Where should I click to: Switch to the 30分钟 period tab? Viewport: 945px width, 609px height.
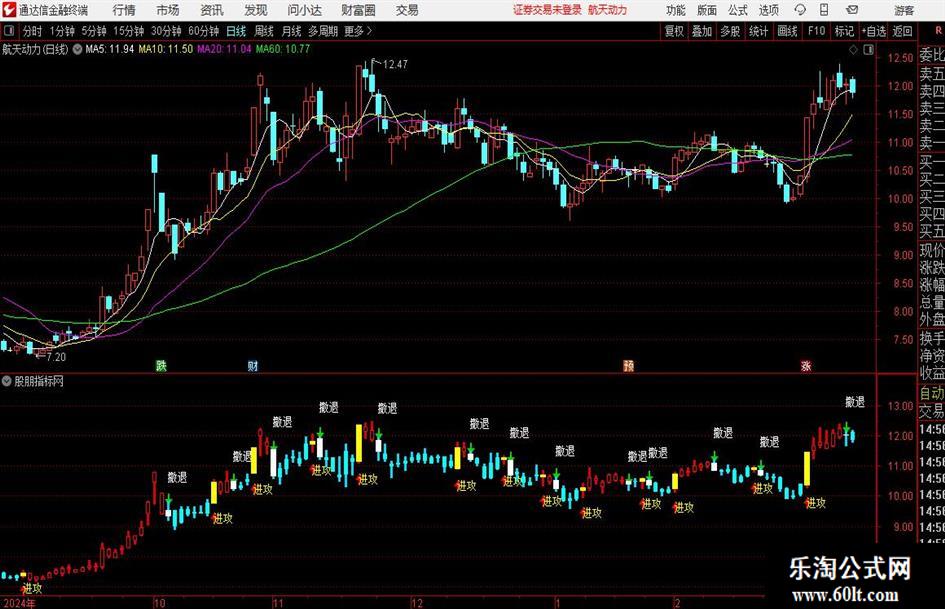click(166, 31)
